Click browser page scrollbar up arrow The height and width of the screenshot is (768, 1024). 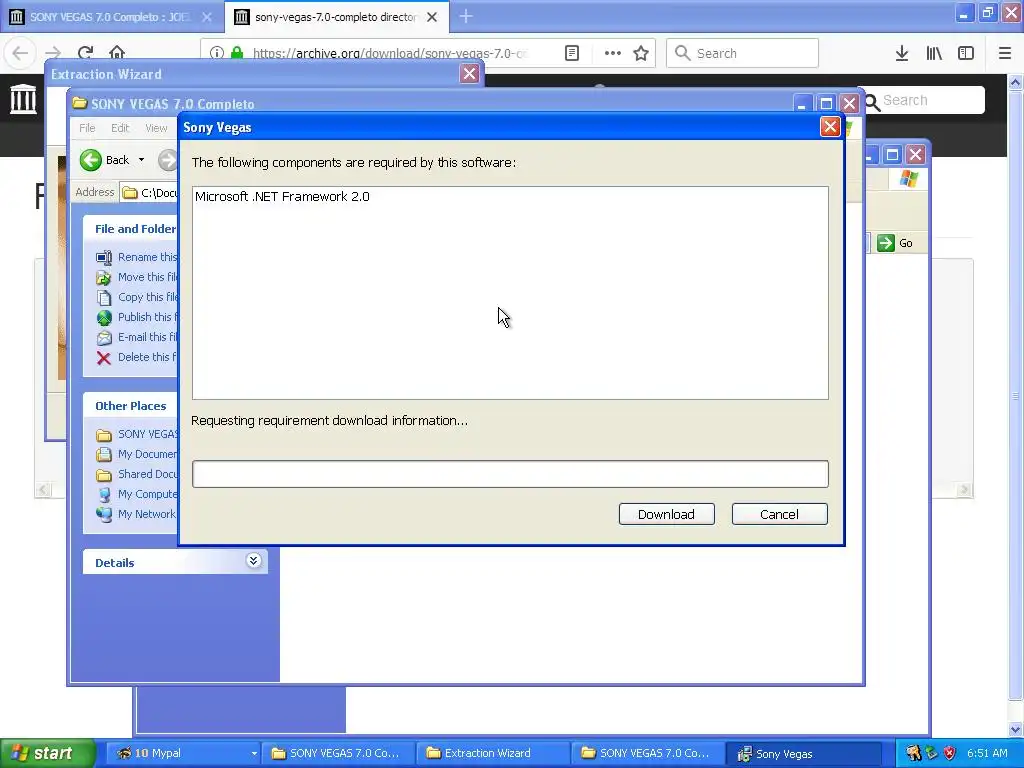(1016, 82)
